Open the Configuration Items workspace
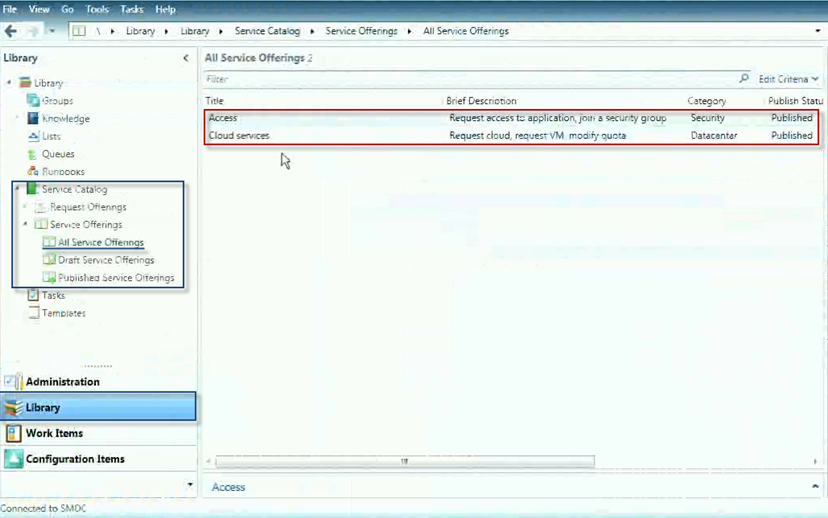The width and height of the screenshot is (828, 518). [75, 460]
